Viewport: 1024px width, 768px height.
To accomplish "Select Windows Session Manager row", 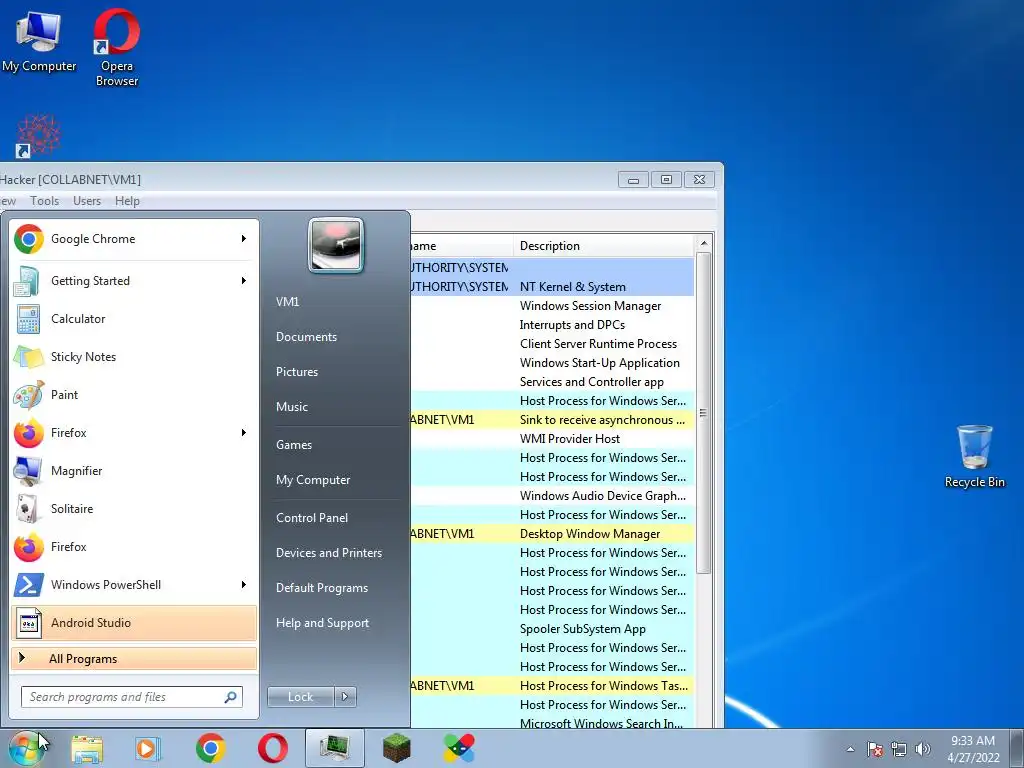I will [552, 306].
